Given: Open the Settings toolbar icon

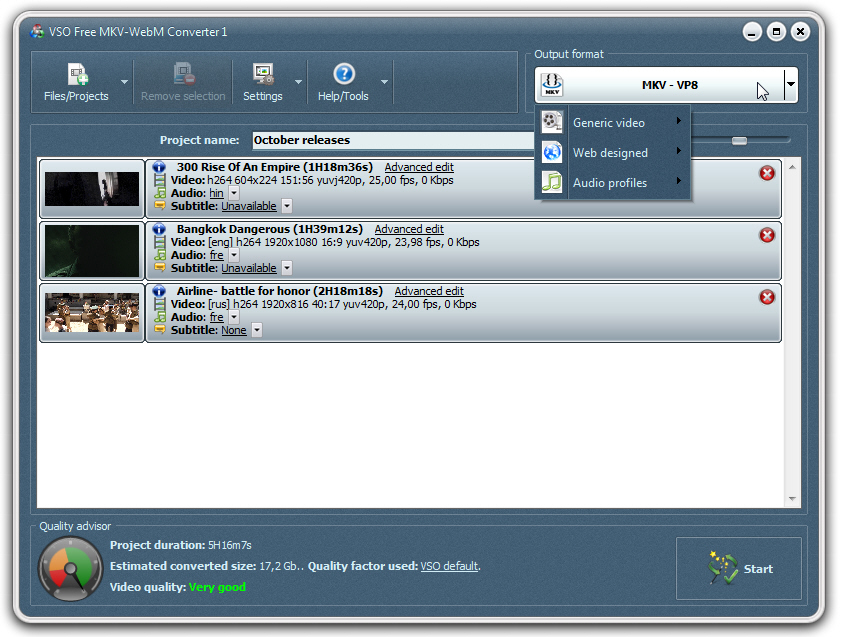Looking at the screenshot, I should (x=263, y=74).
